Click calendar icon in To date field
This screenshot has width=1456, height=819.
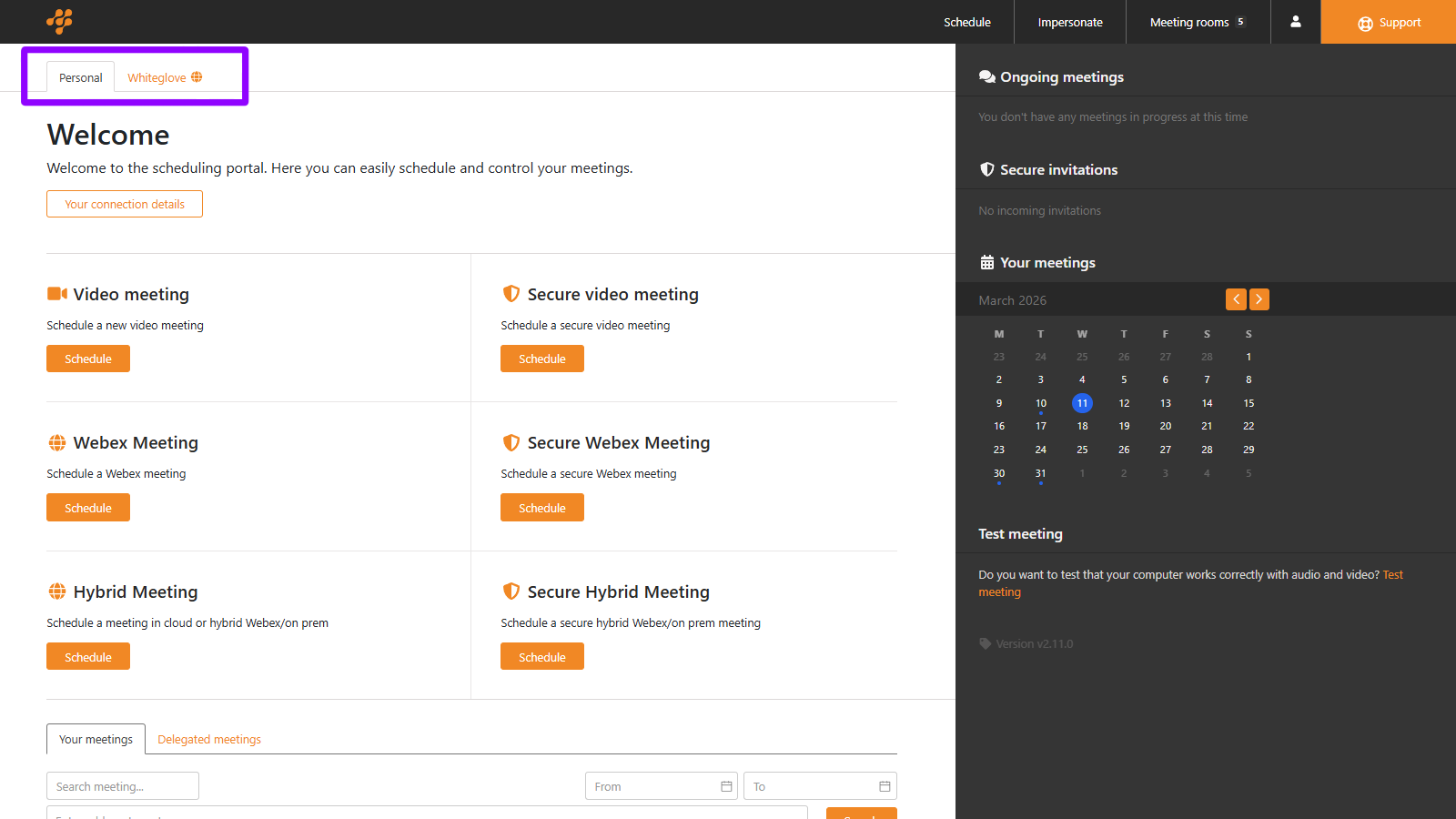coord(885,786)
